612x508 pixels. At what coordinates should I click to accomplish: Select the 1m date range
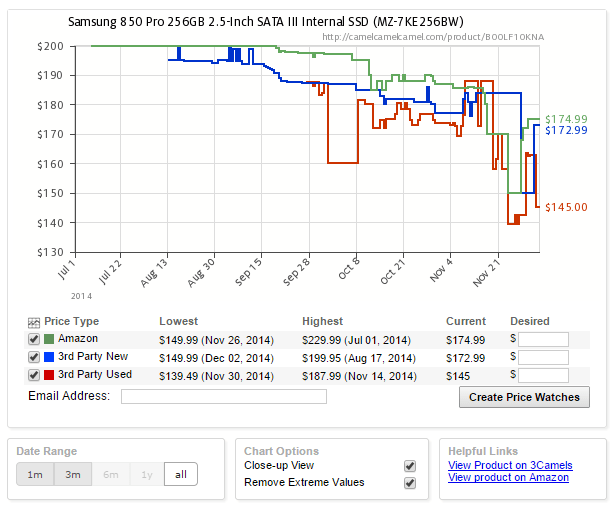tap(35, 474)
